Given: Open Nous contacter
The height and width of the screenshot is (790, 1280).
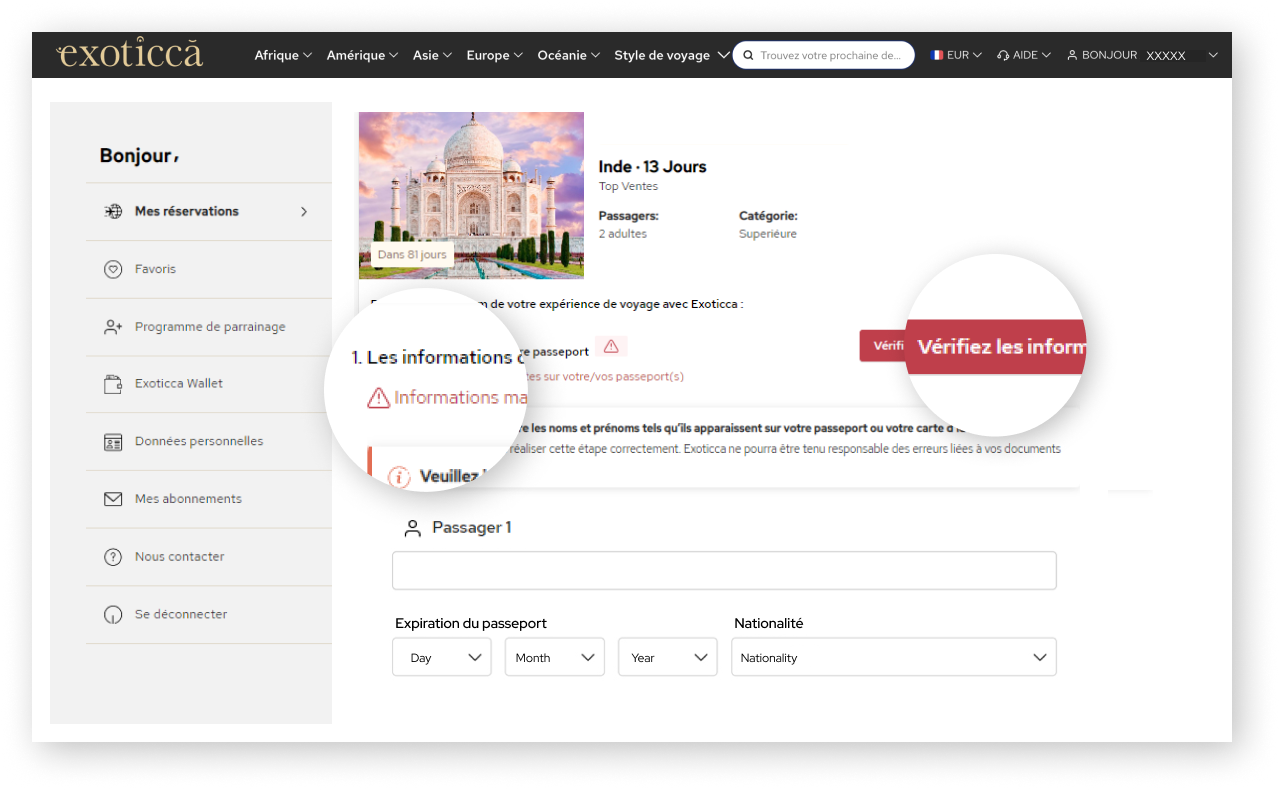Looking at the screenshot, I should click(x=207, y=557).
